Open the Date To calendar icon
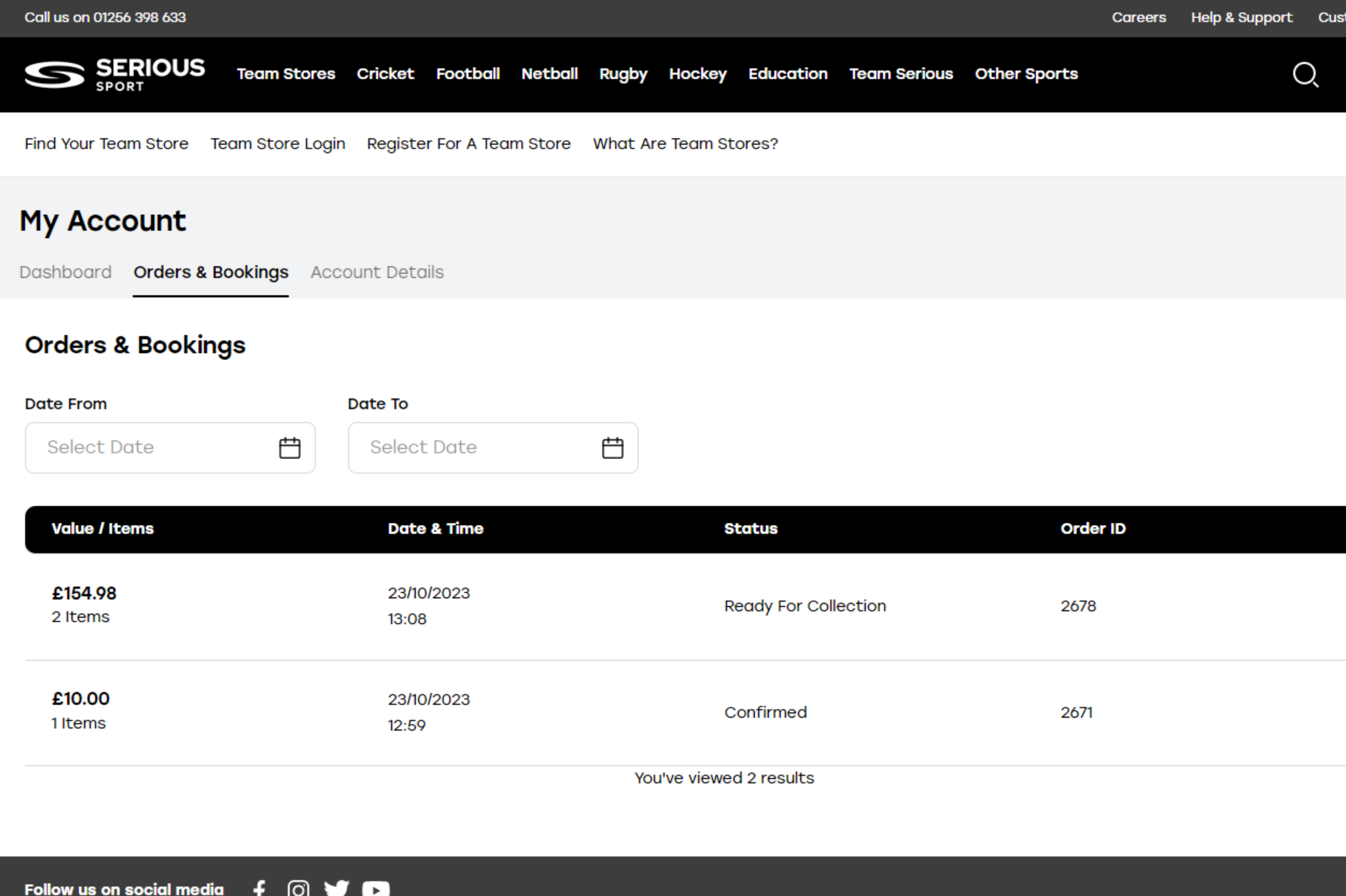 coord(612,447)
